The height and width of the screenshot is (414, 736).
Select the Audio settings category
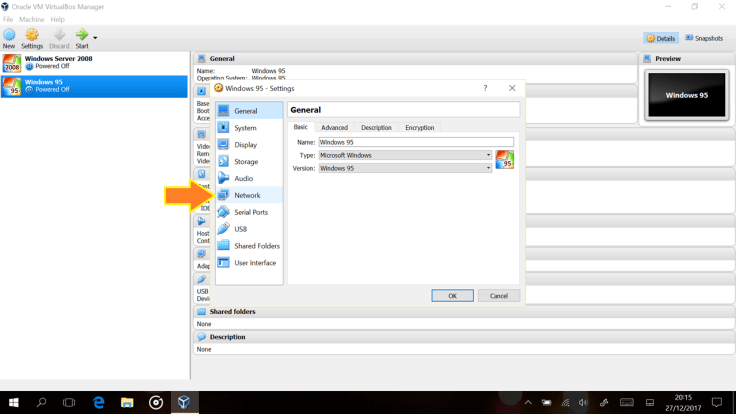(243, 179)
